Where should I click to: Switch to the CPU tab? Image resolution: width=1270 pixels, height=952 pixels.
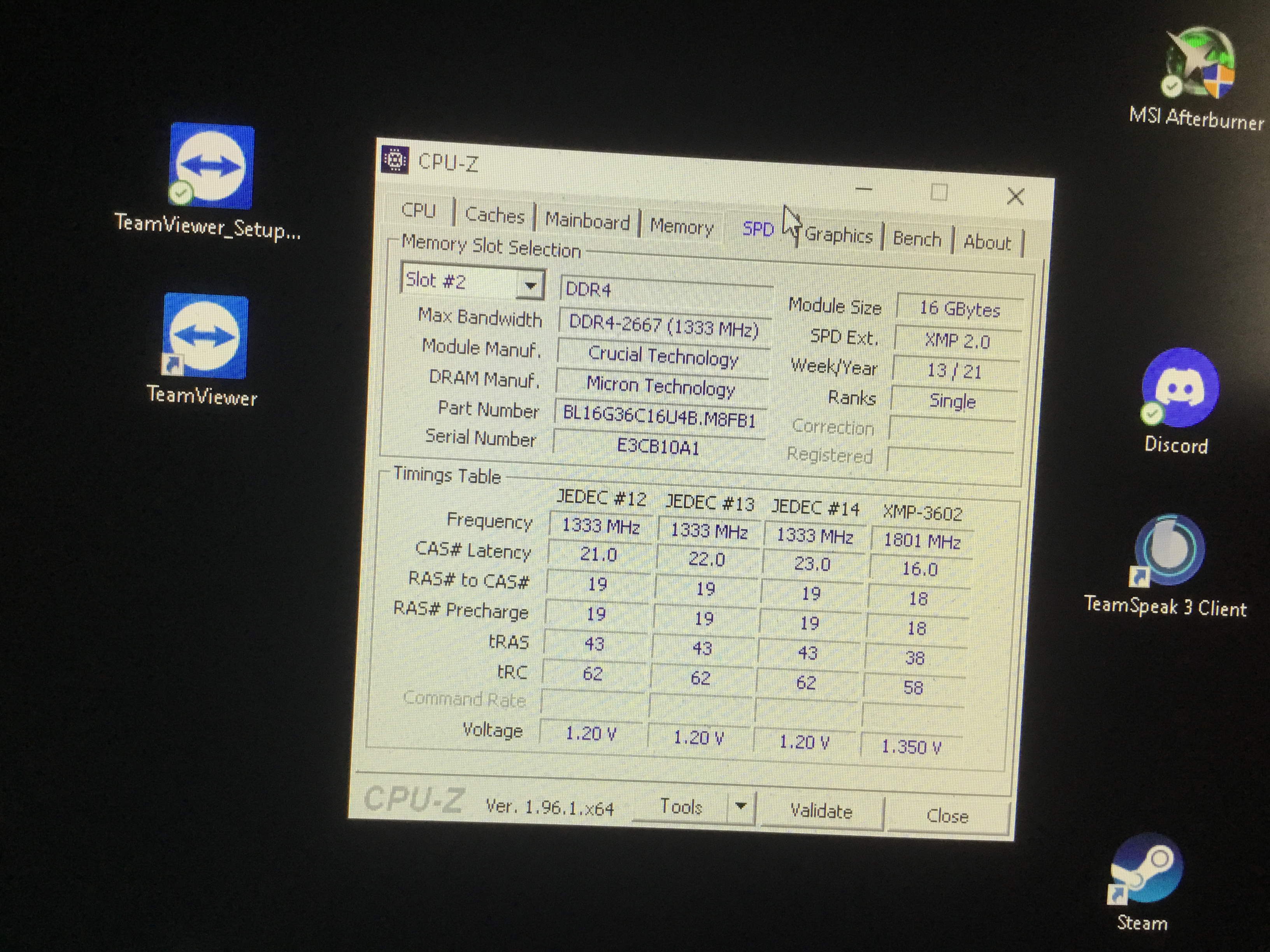pyautogui.click(x=418, y=211)
